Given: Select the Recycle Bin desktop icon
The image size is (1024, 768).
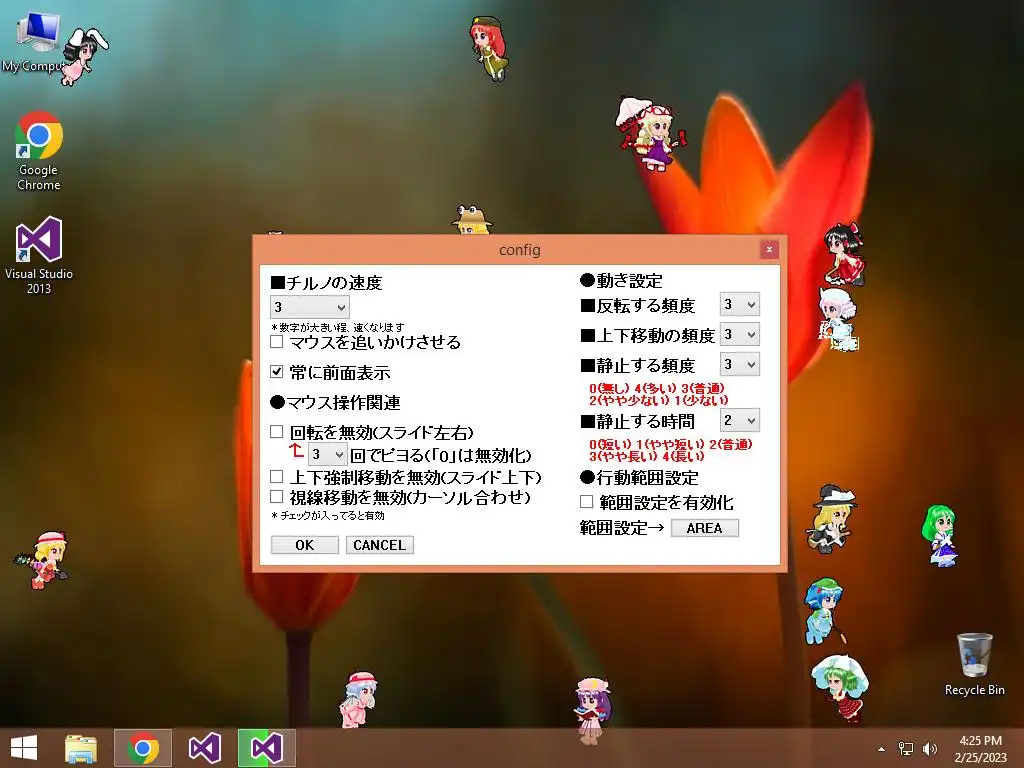Looking at the screenshot, I should (974, 664).
